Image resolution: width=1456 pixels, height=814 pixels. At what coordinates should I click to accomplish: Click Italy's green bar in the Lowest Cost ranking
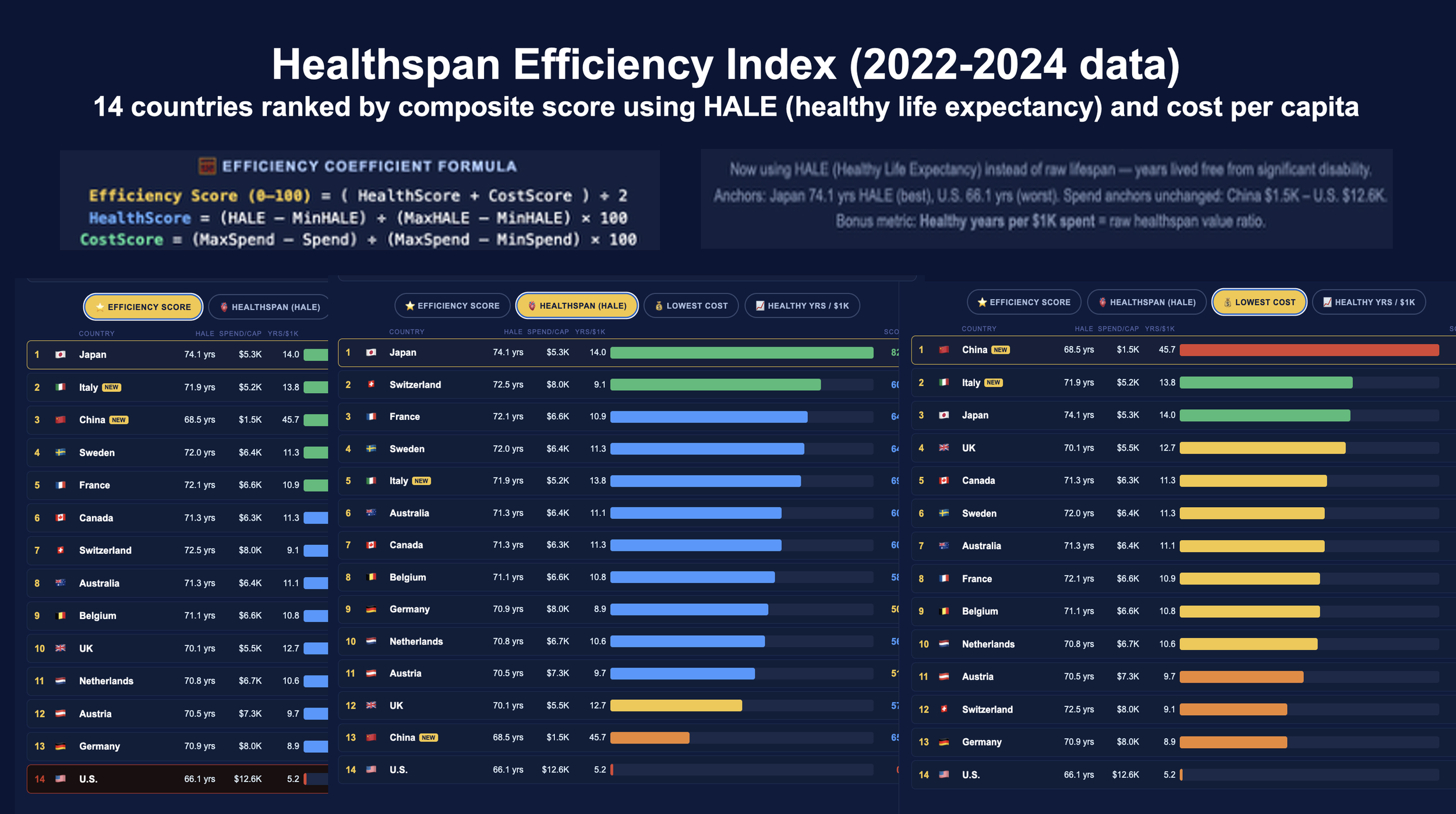(x=1266, y=383)
